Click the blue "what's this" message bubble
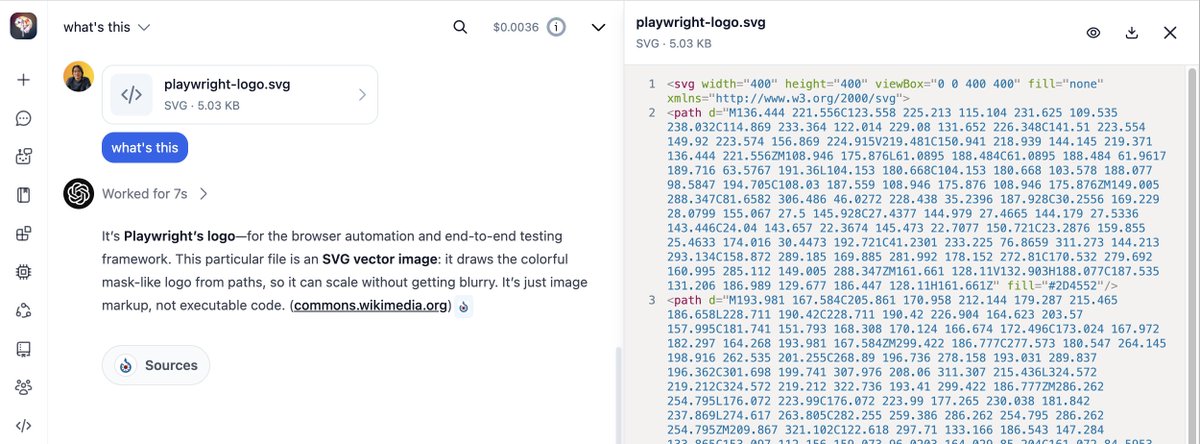The width and height of the screenshot is (1200, 444). pos(145,148)
